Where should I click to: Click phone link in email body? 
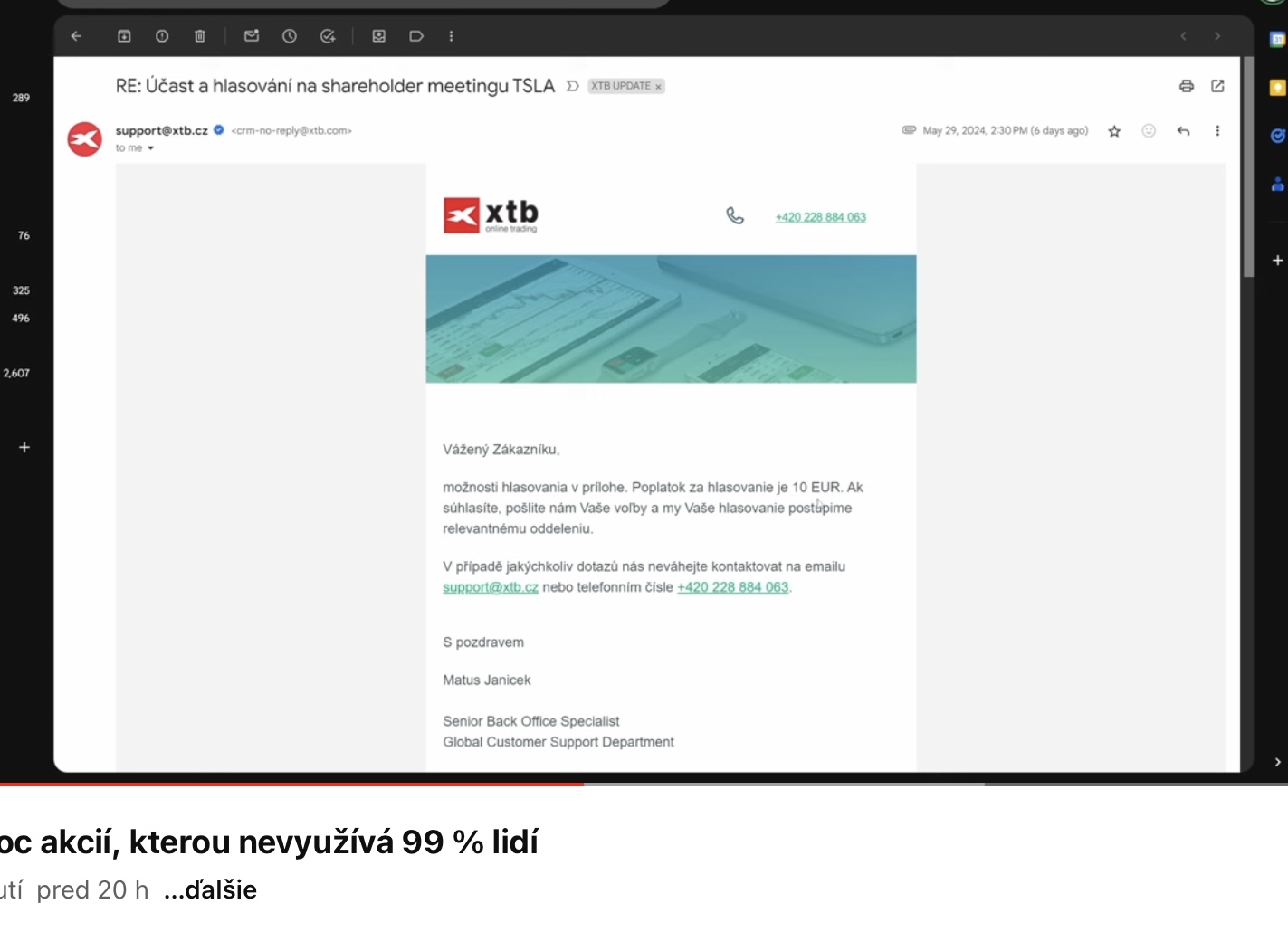coord(733,587)
